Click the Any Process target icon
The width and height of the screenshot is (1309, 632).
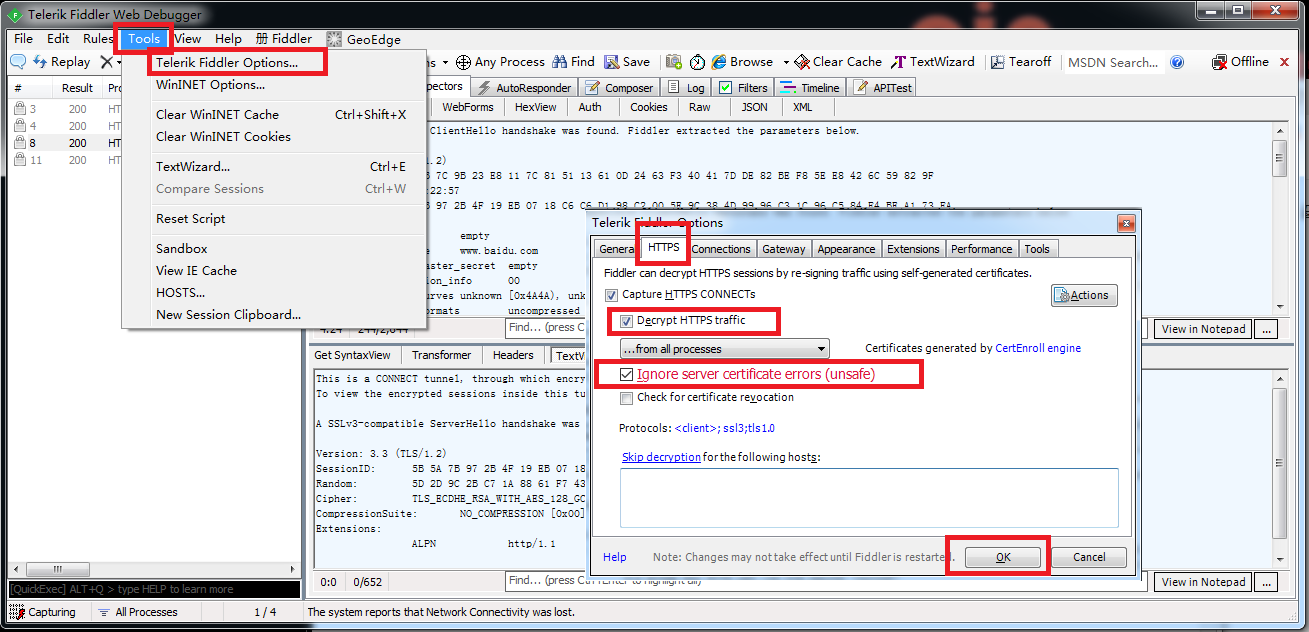coord(464,62)
